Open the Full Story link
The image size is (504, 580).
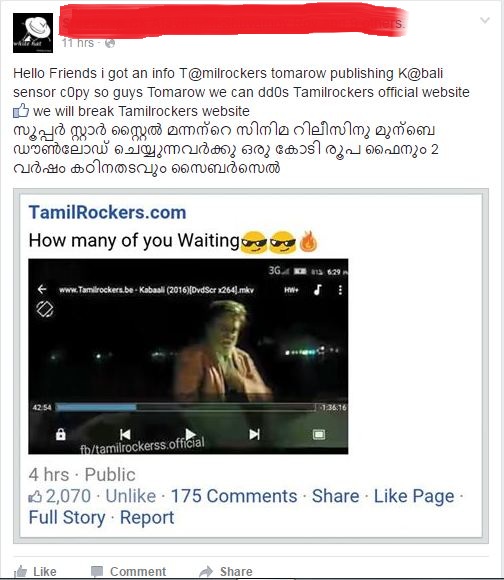(67, 517)
